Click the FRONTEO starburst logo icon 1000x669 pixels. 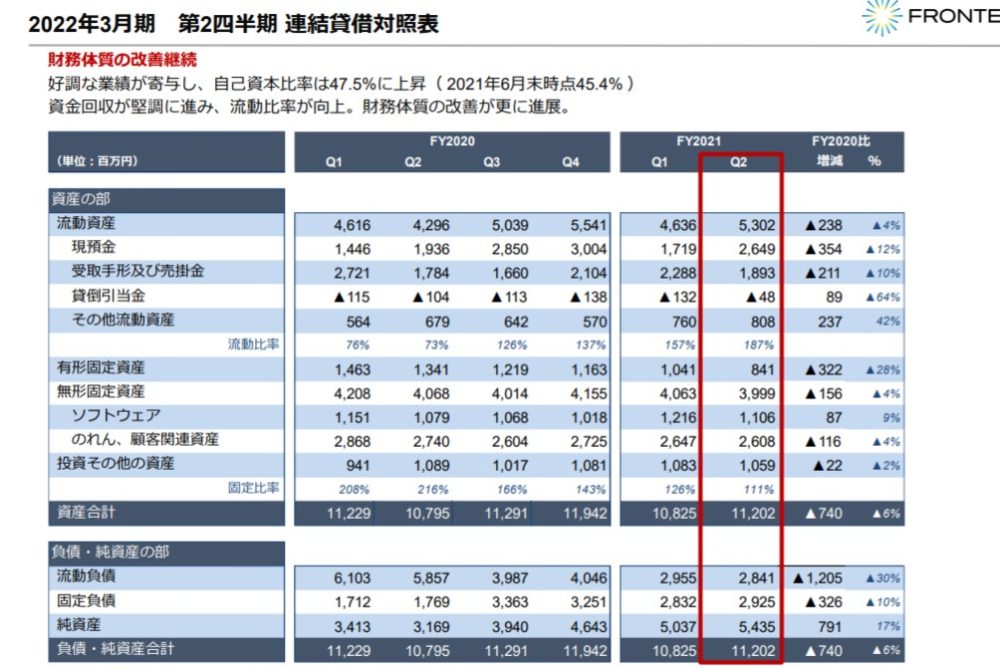[x=880, y=17]
